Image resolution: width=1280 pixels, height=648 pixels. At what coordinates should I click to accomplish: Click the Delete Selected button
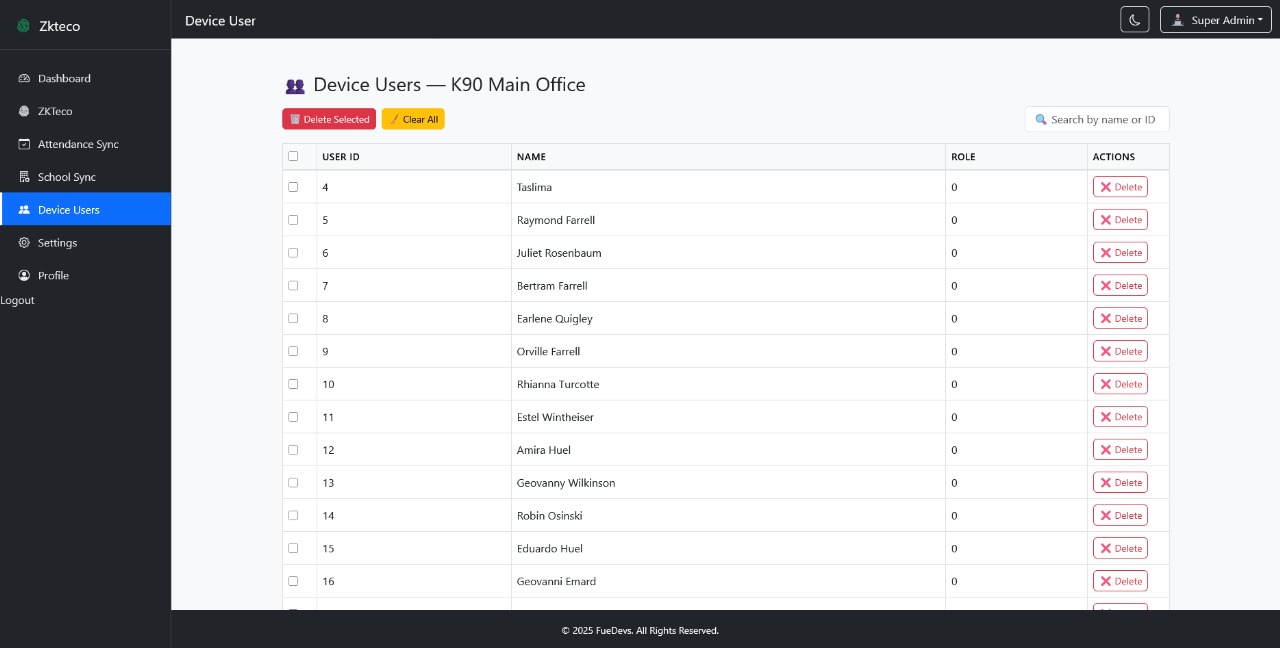[x=328, y=119]
